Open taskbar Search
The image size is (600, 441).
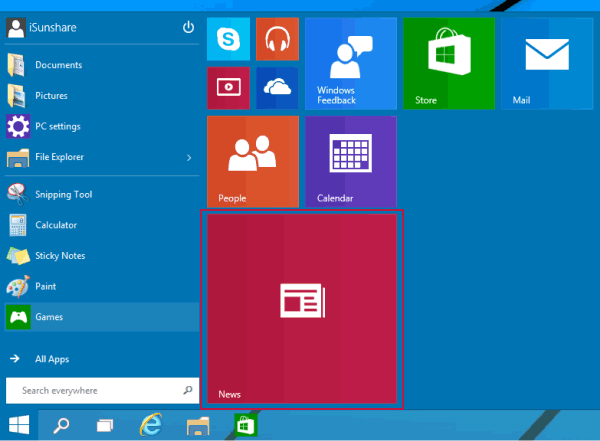coord(61,425)
